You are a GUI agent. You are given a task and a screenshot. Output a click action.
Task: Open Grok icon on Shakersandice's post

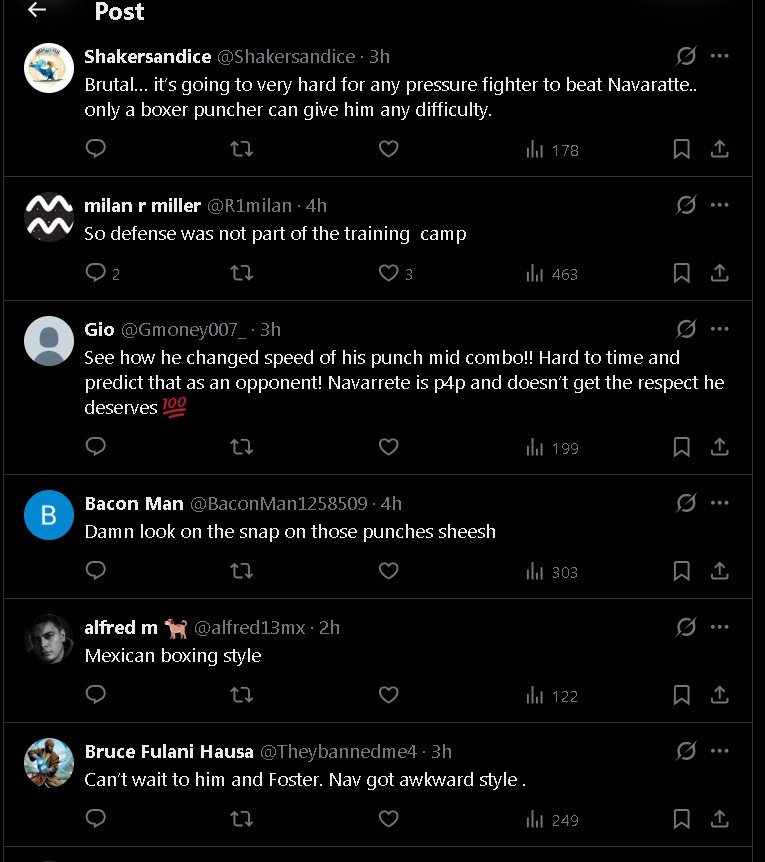click(x=686, y=56)
